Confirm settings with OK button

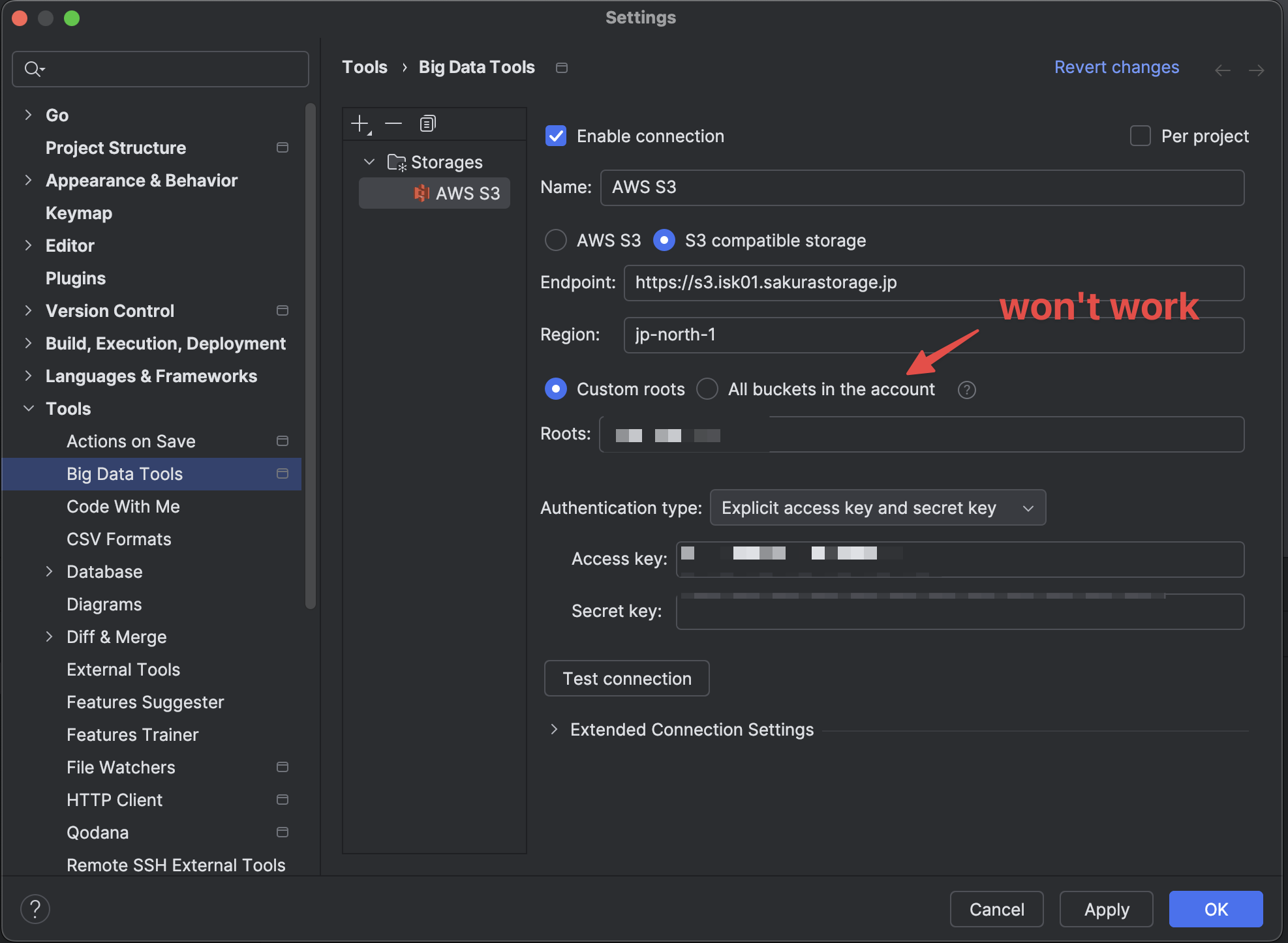pyautogui.click(x=1216, y=909)
